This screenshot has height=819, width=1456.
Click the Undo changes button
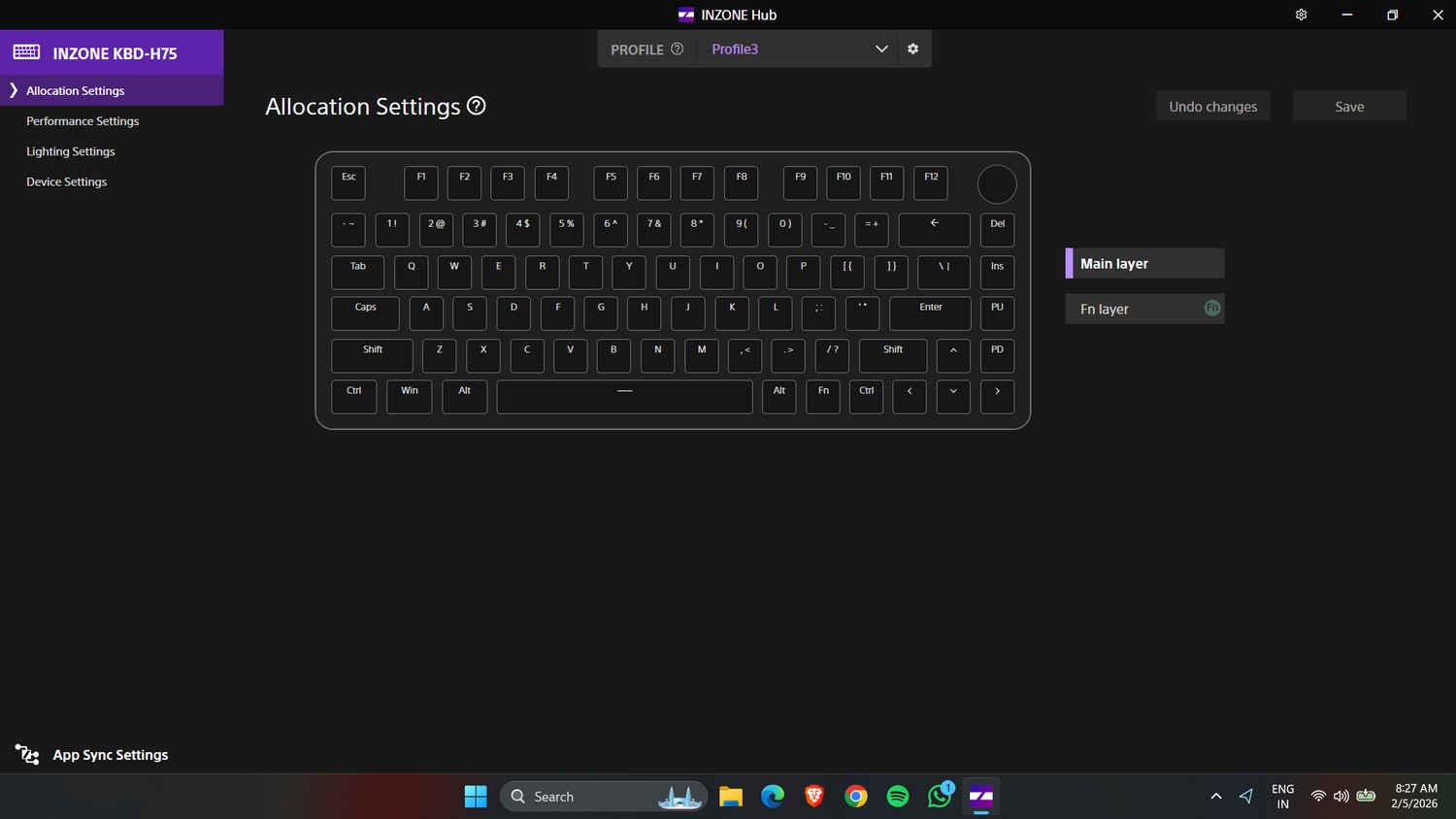1212,107
